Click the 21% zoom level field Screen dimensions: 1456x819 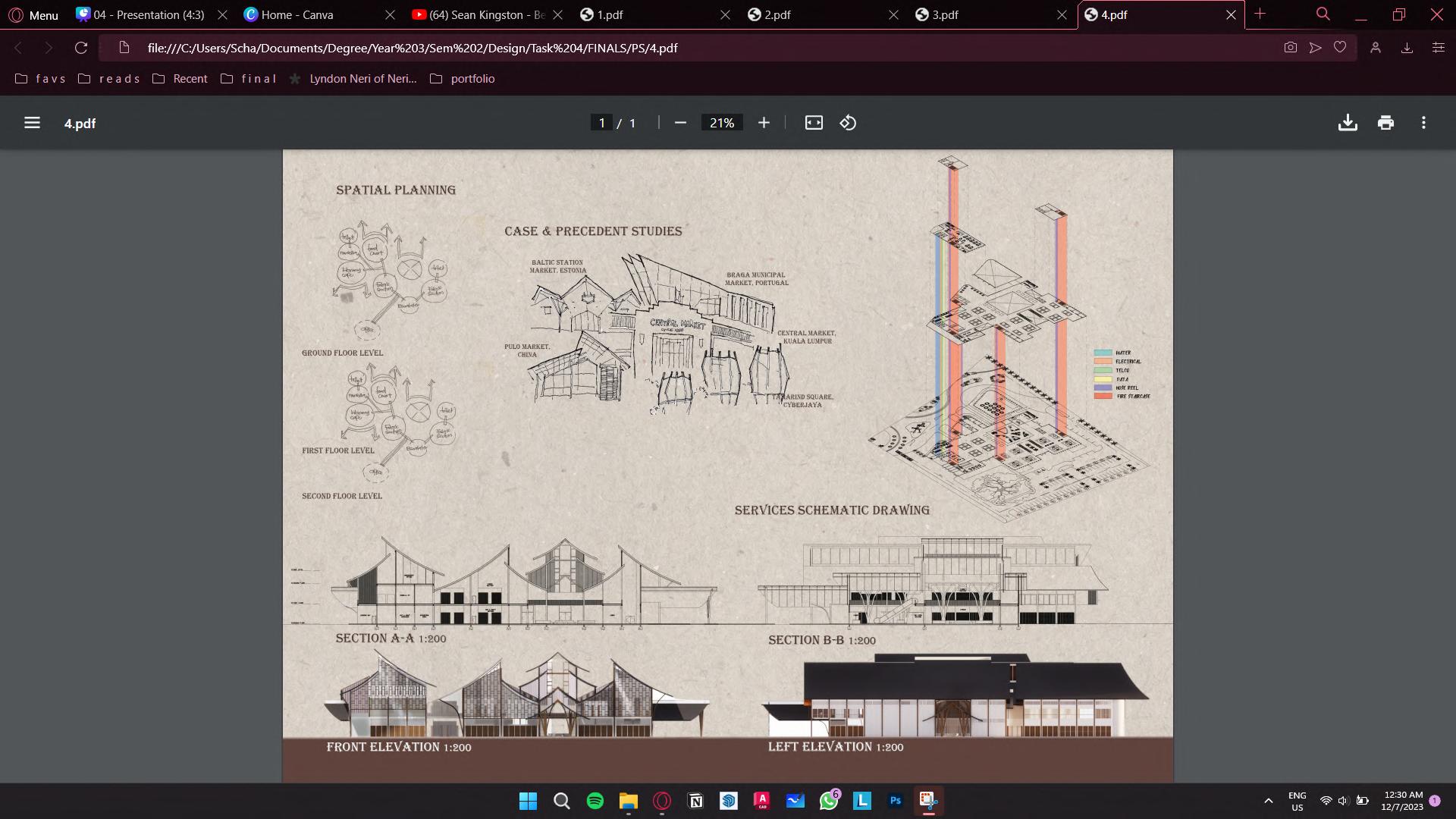coord(722,123)
